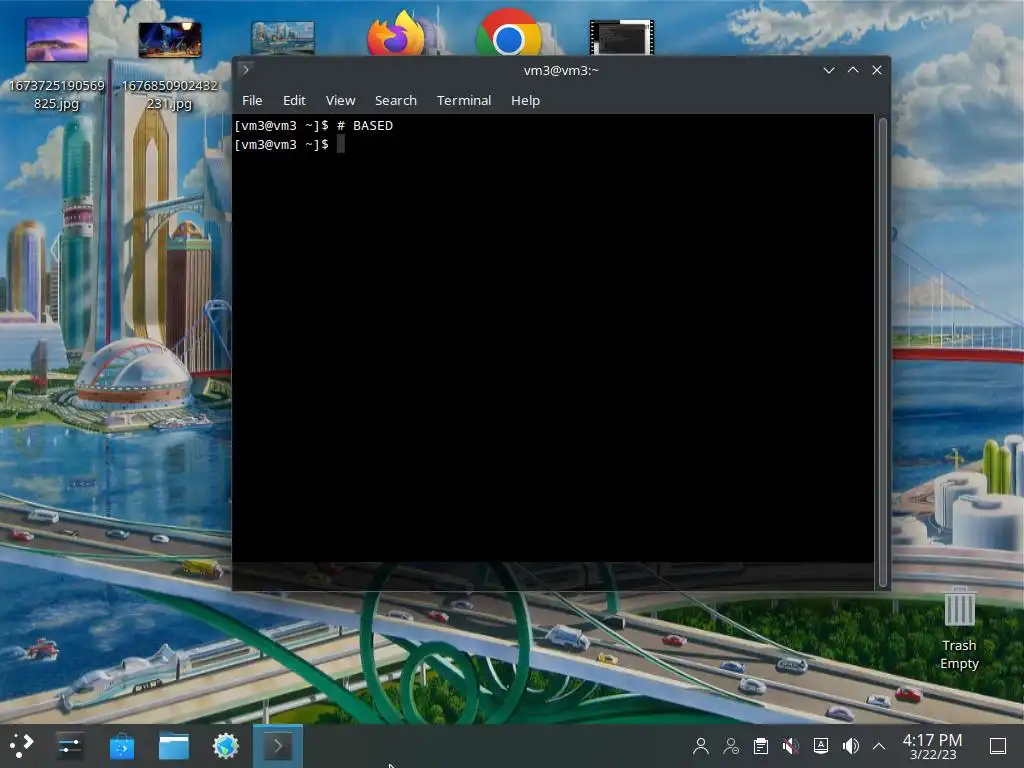Select the city skyline image desktop thumbnail
Viewport: 1024px width, 768px height.
[x=283, y=38]
